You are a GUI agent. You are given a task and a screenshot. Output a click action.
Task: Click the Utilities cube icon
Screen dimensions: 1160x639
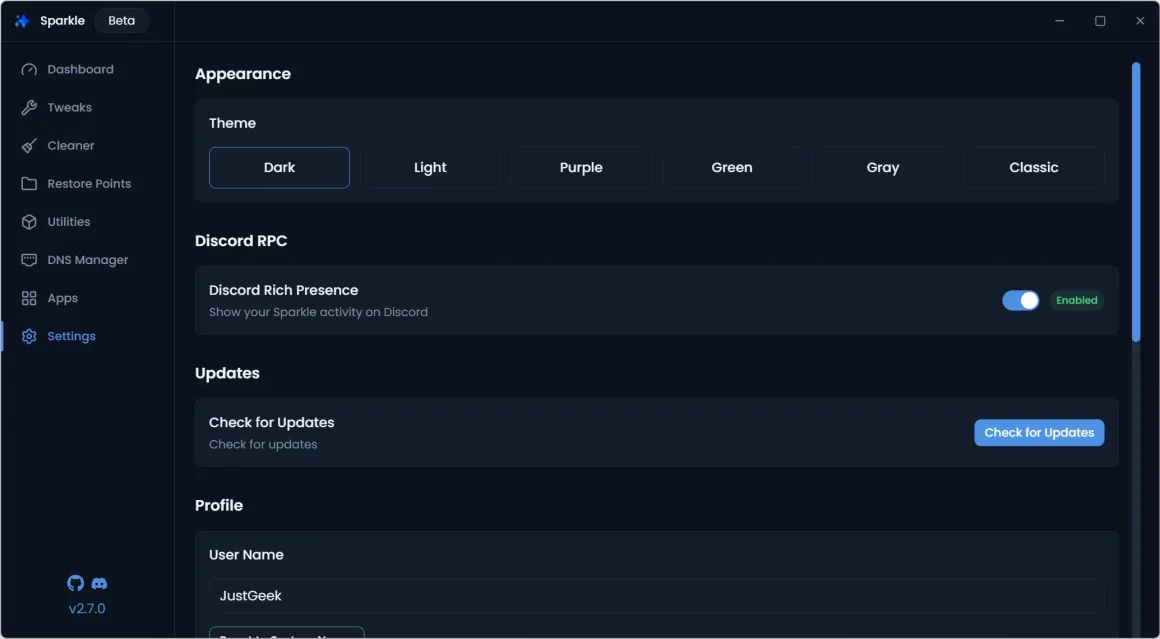pyautogui.click(x=29, y=222)
